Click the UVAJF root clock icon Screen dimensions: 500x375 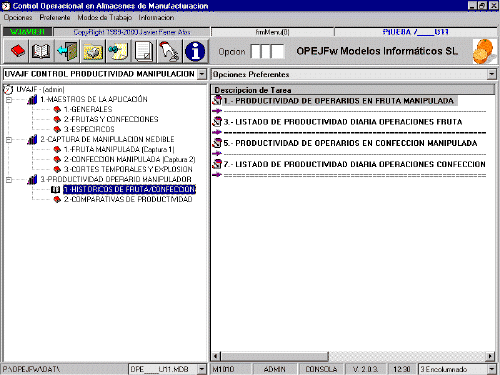[8, 89]
